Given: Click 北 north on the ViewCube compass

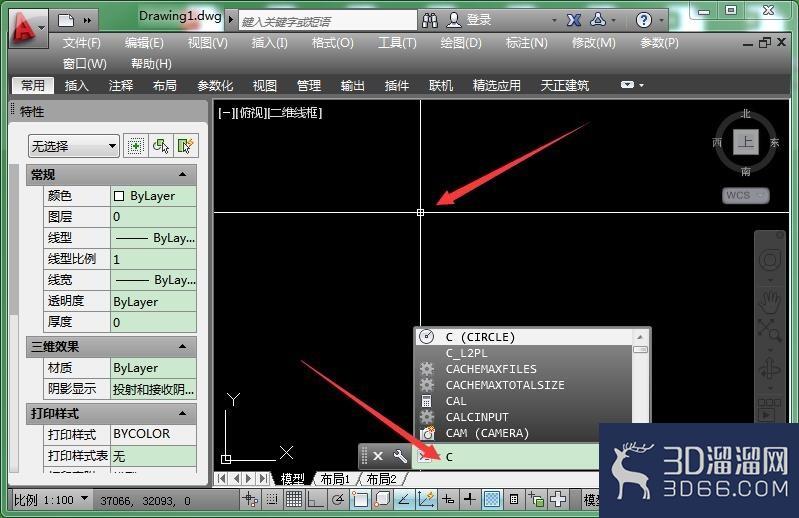Looking at the screenshot, I should click(x=746, y=114).
